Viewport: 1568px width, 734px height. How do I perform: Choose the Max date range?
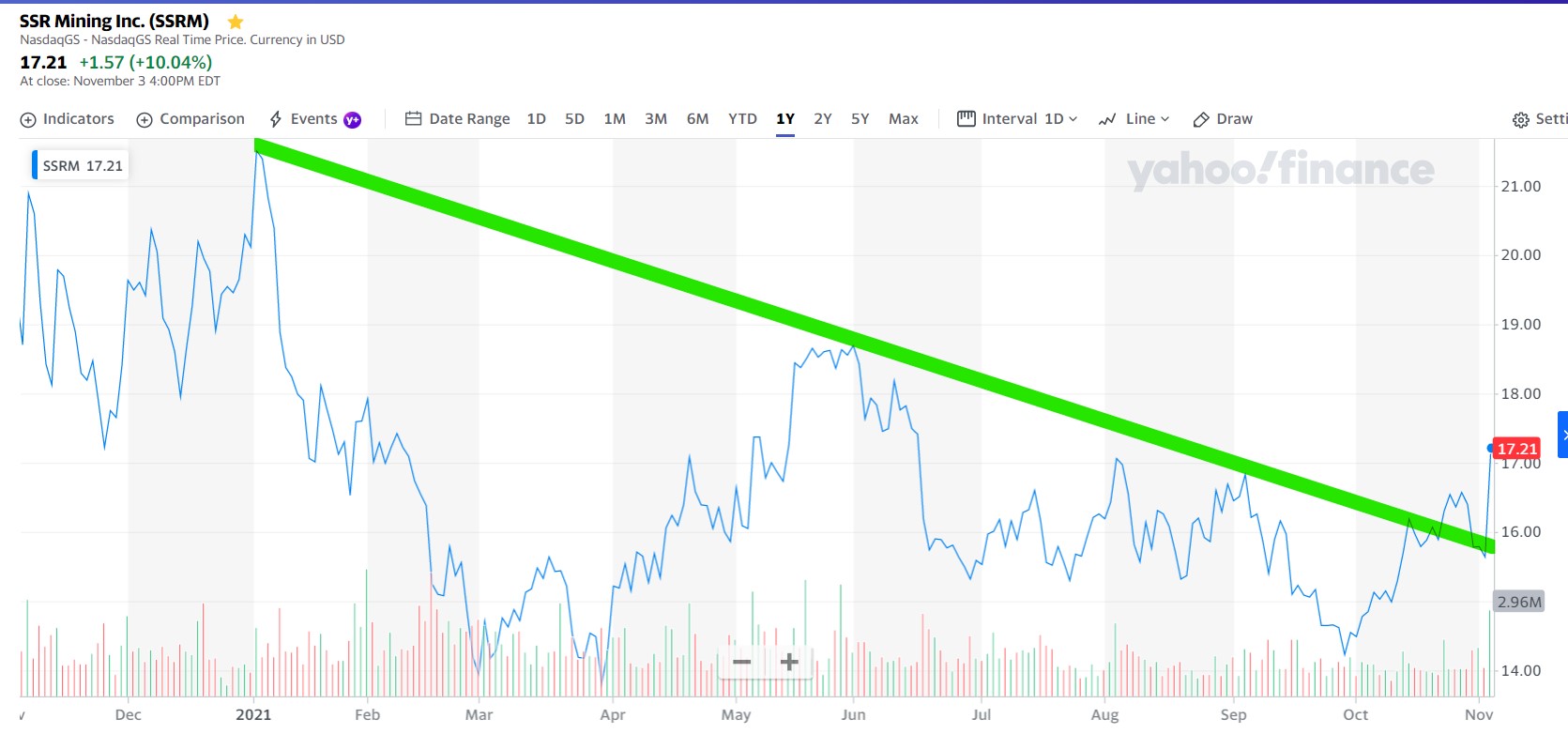(x=903, y=119)
